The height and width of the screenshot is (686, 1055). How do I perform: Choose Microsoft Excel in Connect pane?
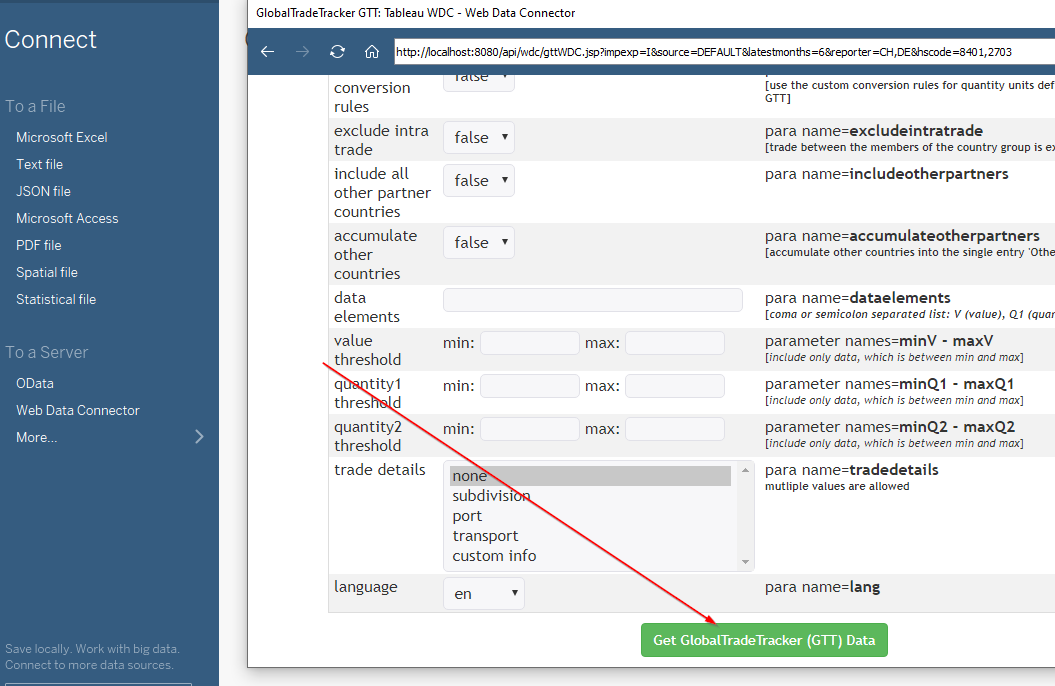[x=62, y=137]
